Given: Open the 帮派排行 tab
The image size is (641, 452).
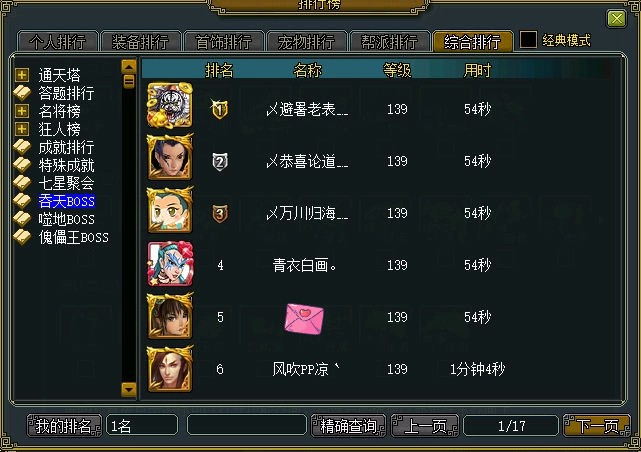Looking at the screenshot, I should coord(389,41).
